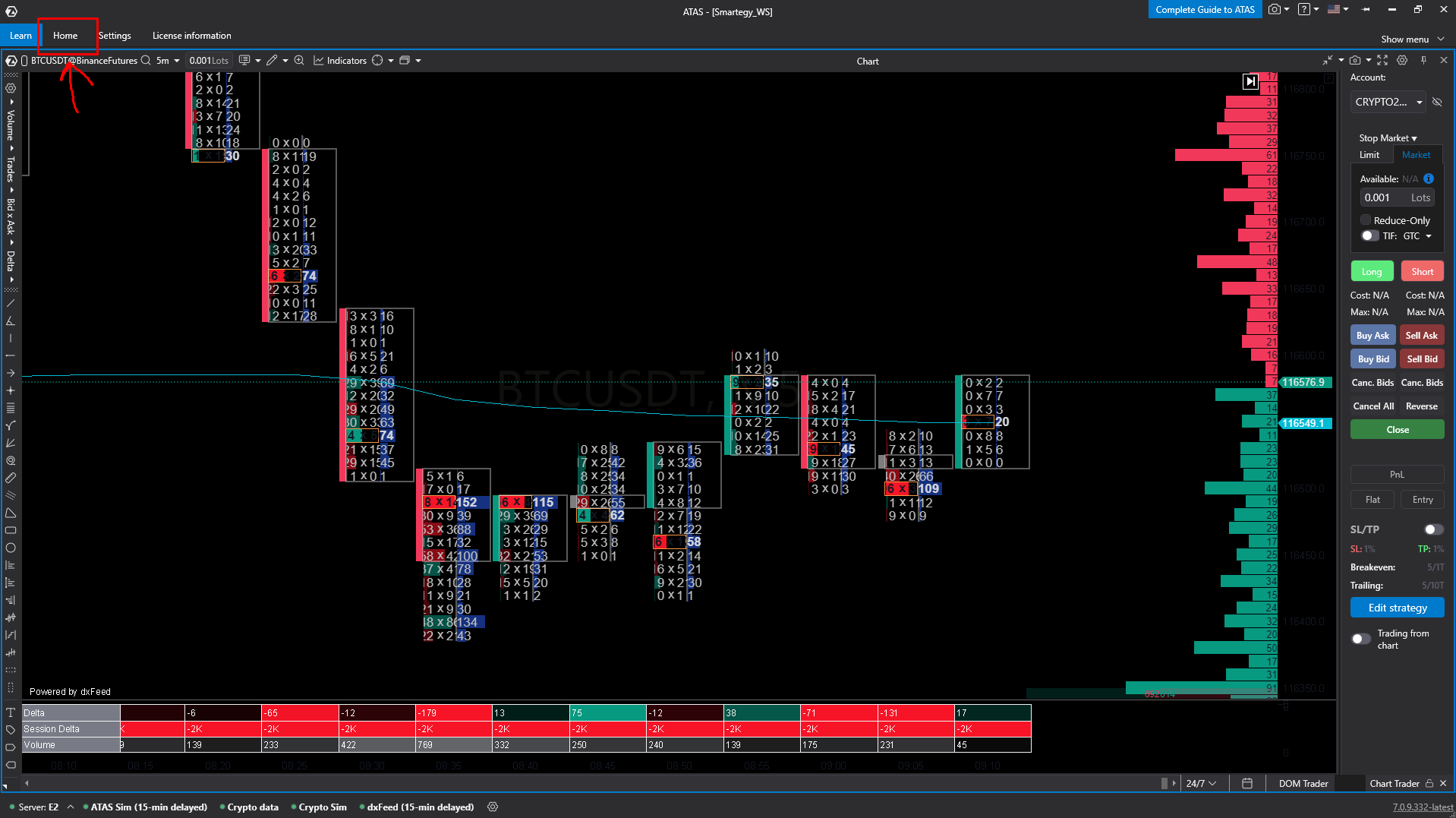This screenshot has height=818, width=1456.
Task: Click the zoom magnifier icon in chart toolbar
Action: (299, 61)
